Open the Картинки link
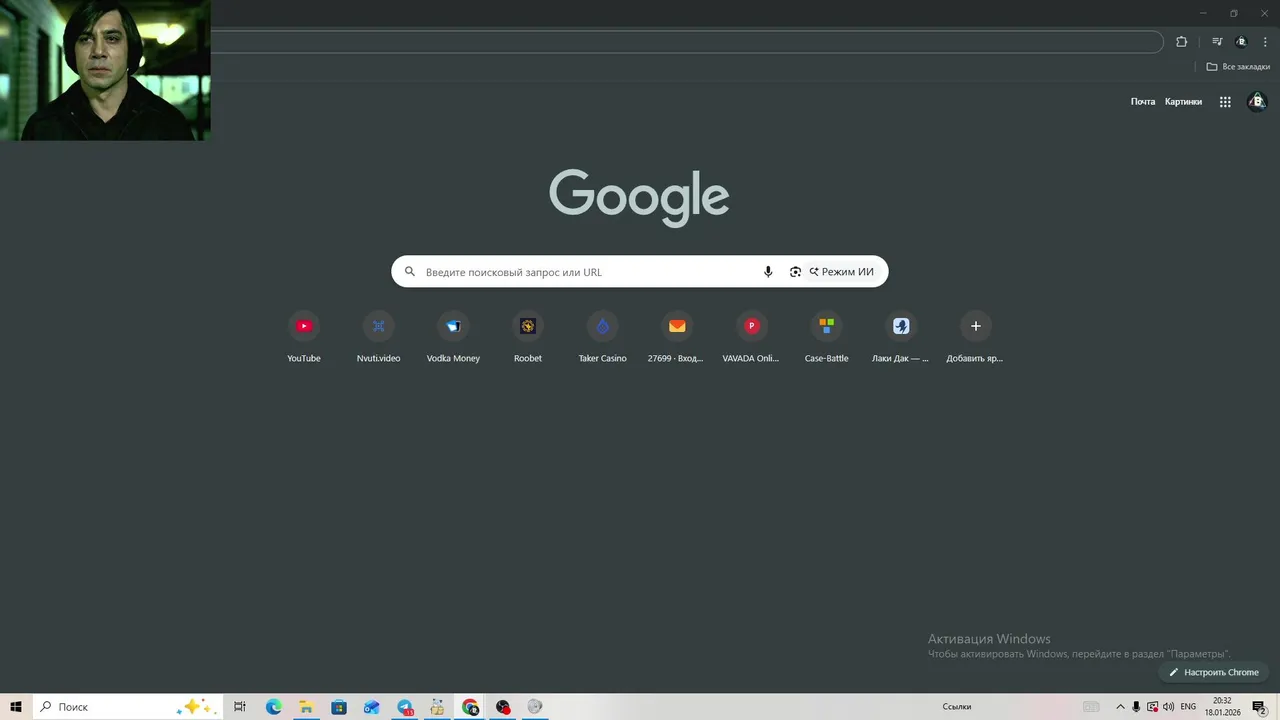The width and height of the screenshot is (1280, 720). (1183, 102)
